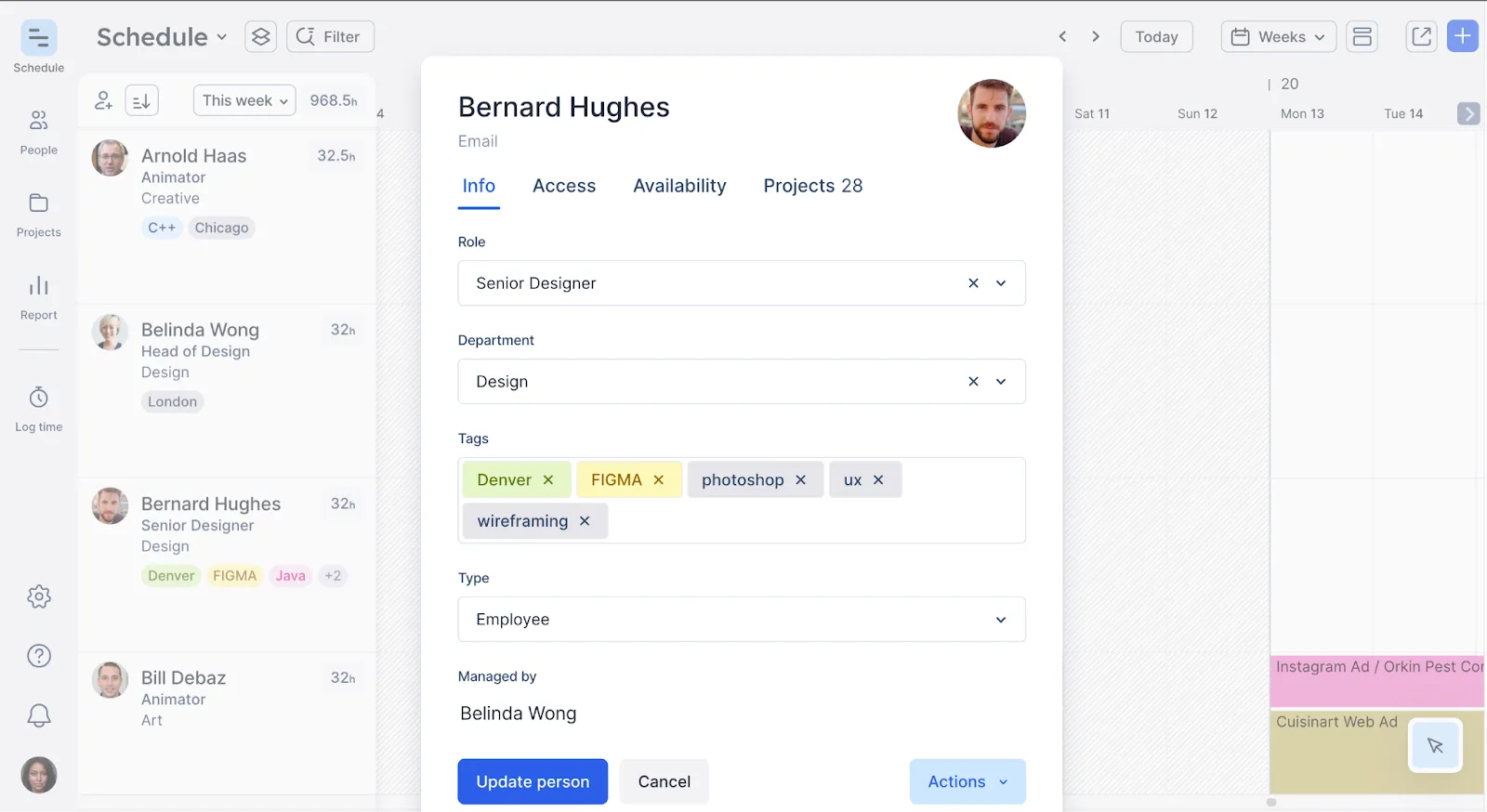Click the layers view icon beside Schedule
Viewport: 1487px width, 812px height.
click(x=261, y=36)
